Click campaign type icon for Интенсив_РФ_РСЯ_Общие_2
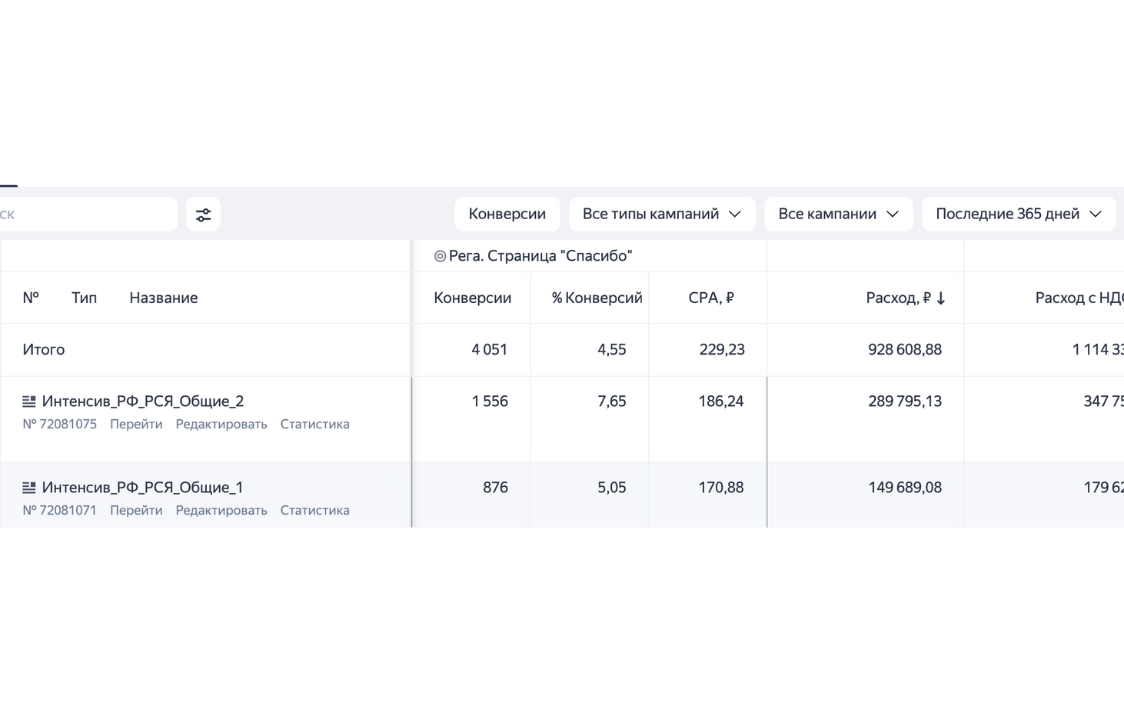Viewport: 1124px width, 708px height. (x=29, y=402)
